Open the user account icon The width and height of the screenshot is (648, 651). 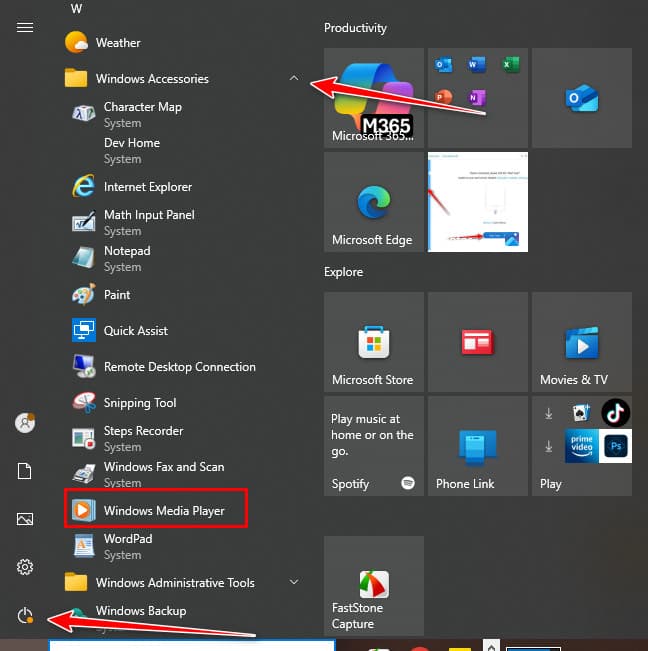tap(25, 423)
